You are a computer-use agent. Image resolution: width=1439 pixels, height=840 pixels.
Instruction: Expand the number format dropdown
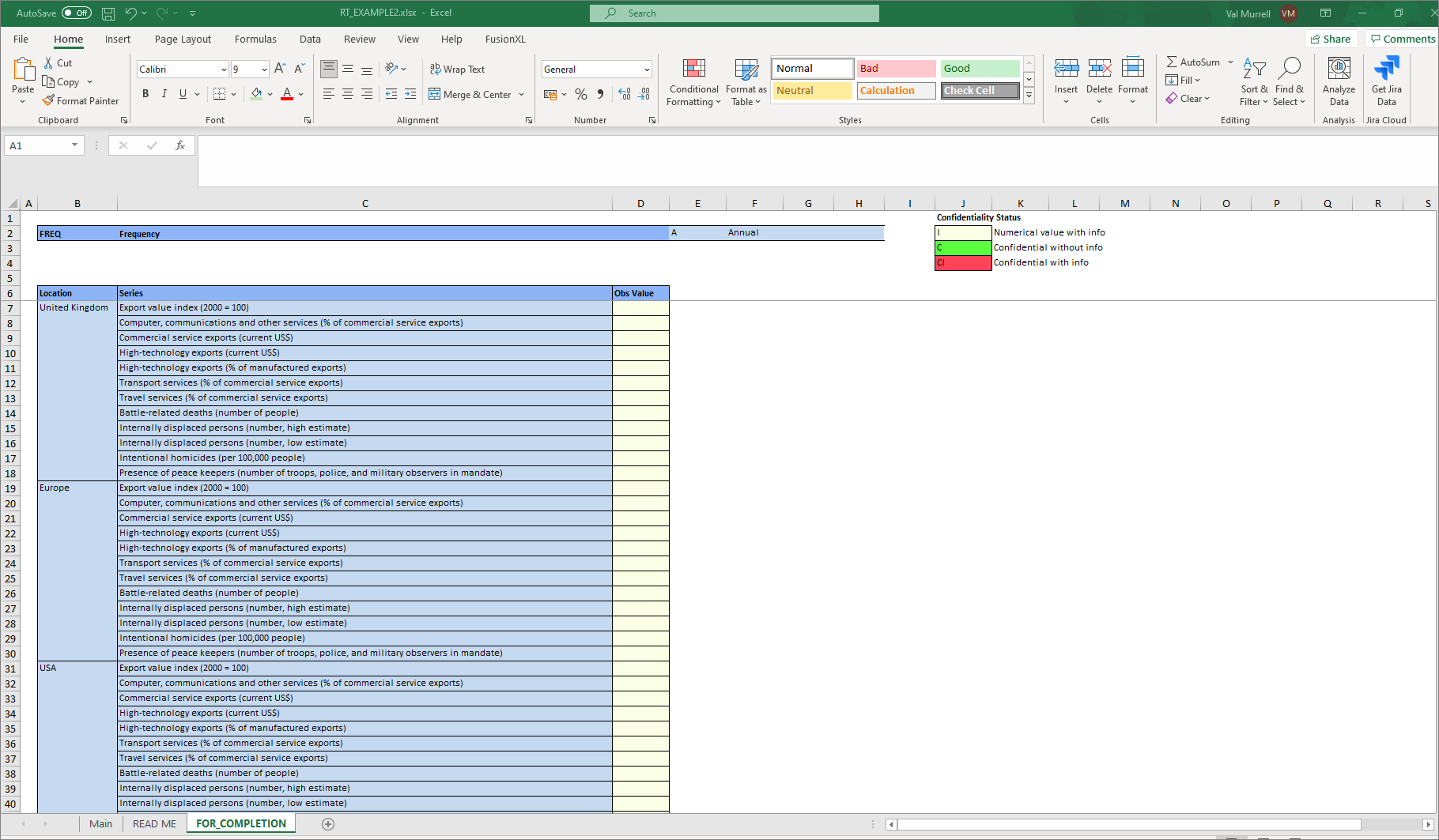coord(647,70)
